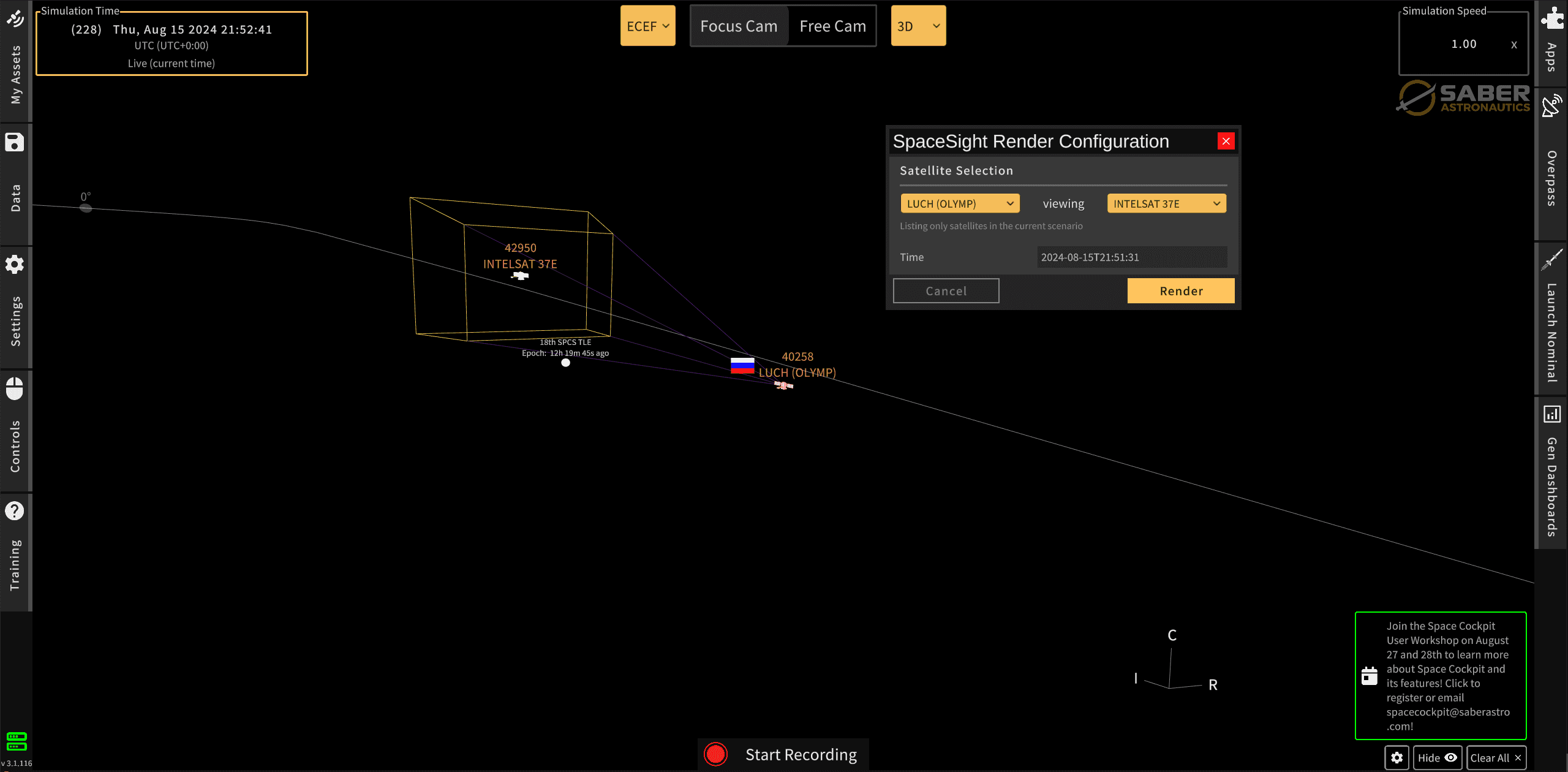Viewport: 1568px width, 772px height.
Task: Click the version v 3.1.116 label
Action: click(17, 763)
